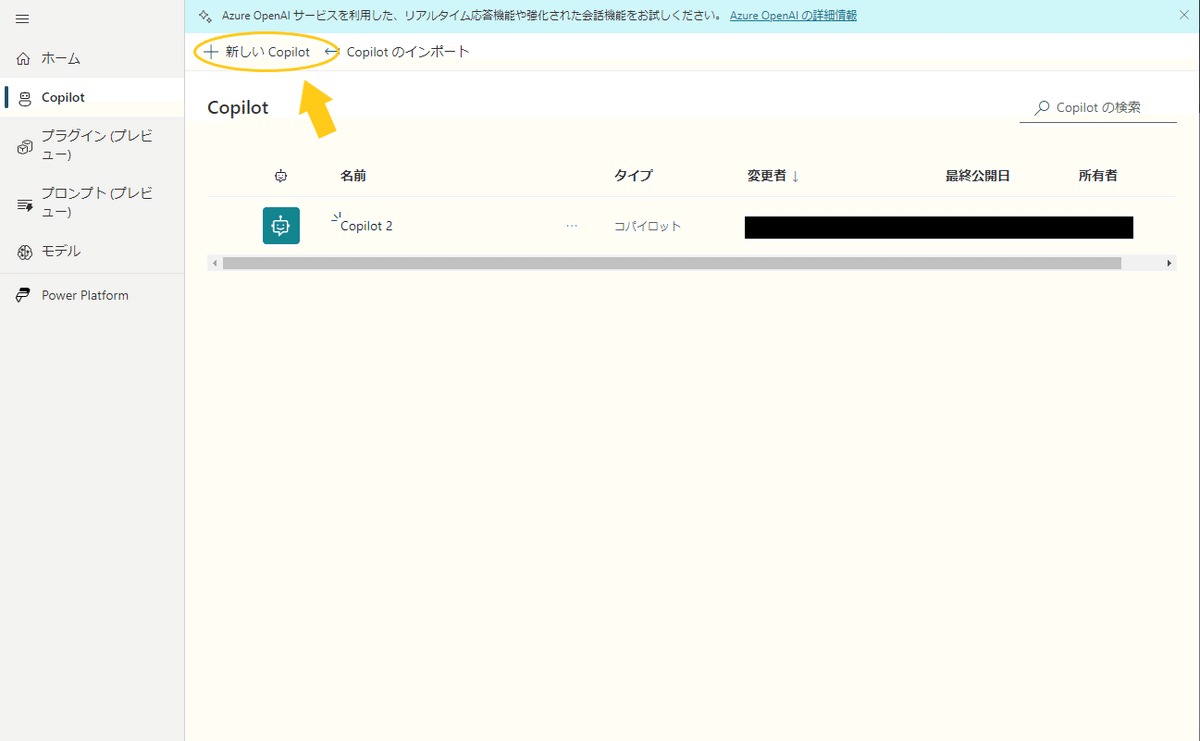Click the teal Copilot 2 bot icon
Screen dimensions: 1200x741
(281, 226)
